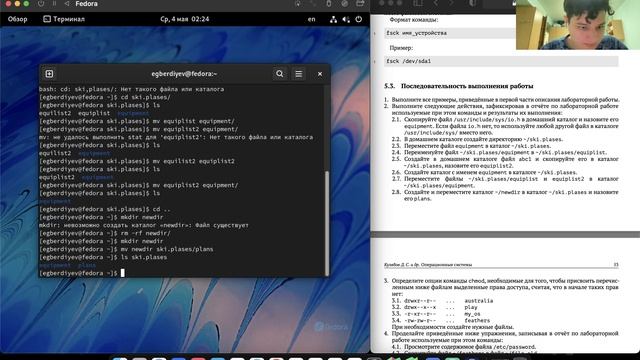
Task: Click the VM power button in Fedora title bar
Action: (41, 4)
